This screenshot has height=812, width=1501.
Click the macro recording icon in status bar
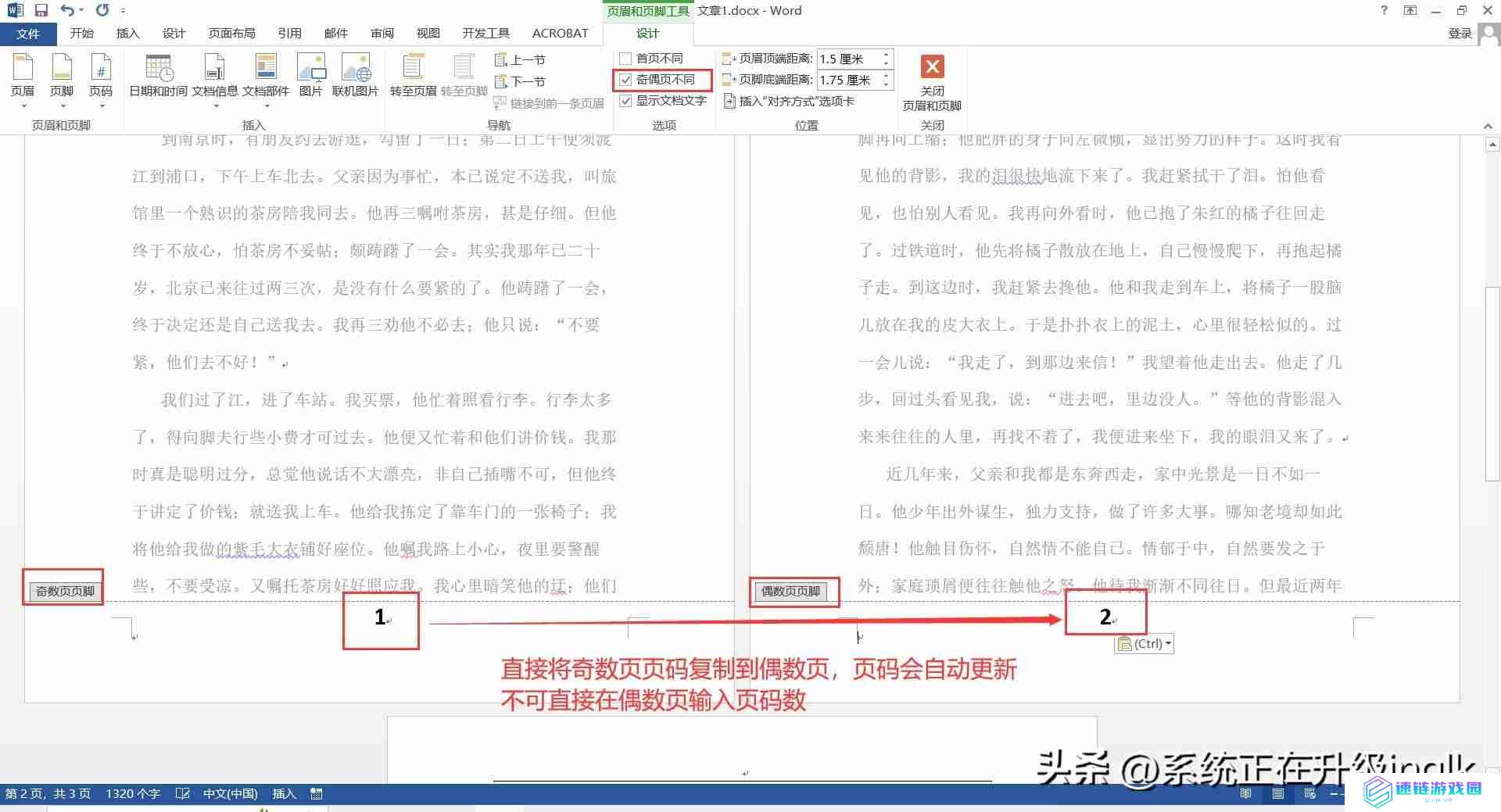(317, 793)
